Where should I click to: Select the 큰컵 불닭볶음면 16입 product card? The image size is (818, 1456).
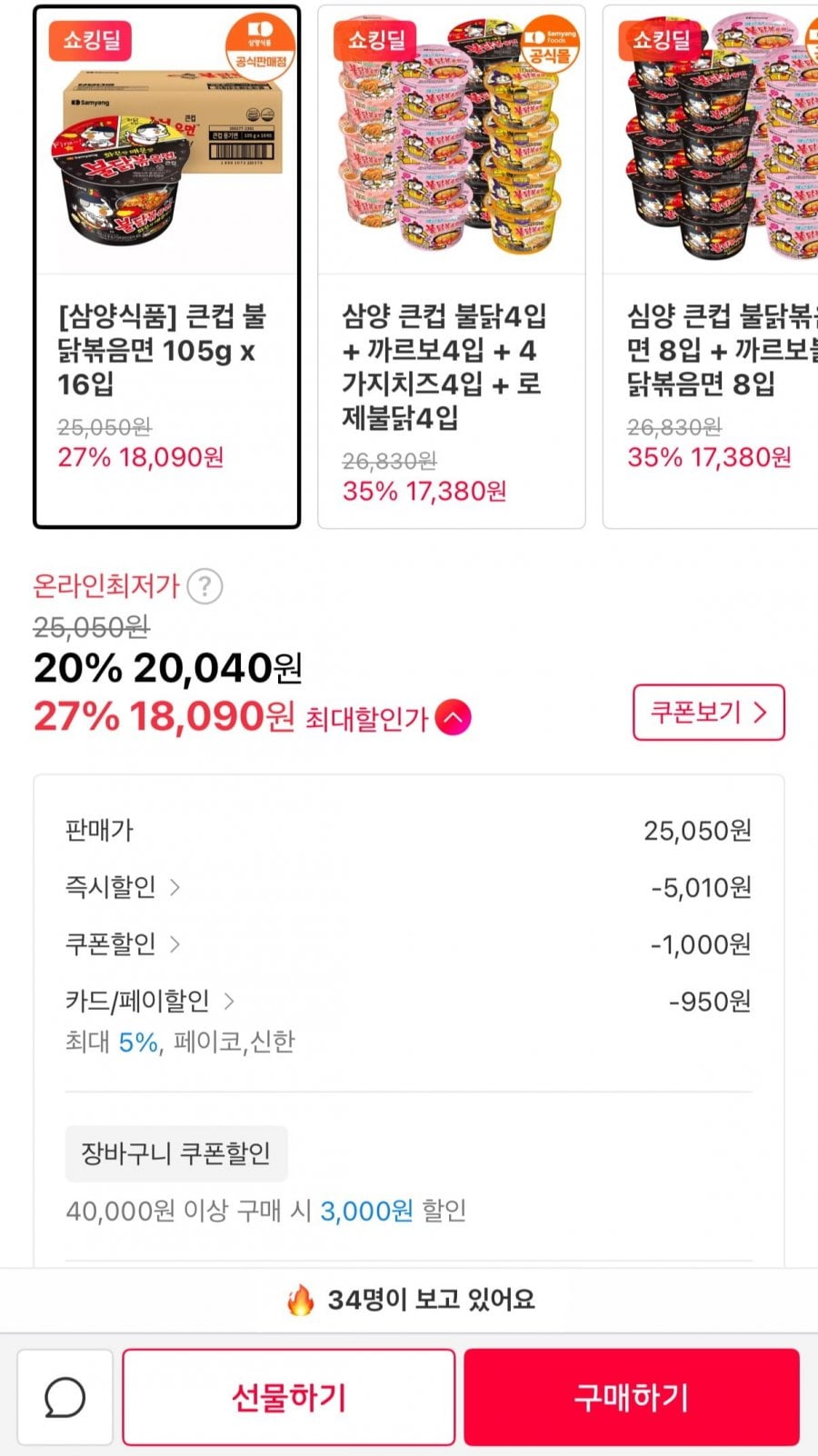[166, 267]
